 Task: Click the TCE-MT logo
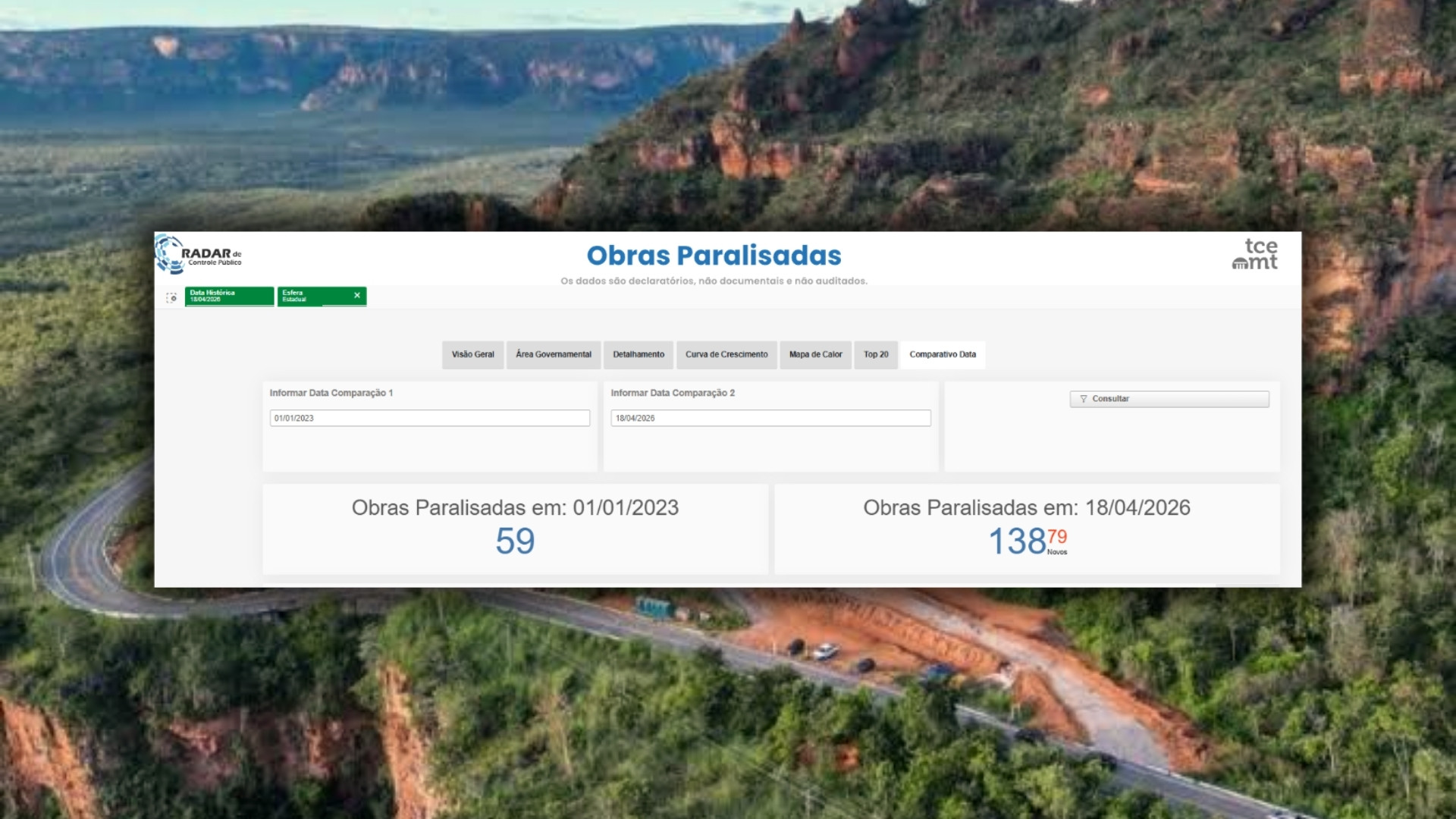click(1256, 255)
